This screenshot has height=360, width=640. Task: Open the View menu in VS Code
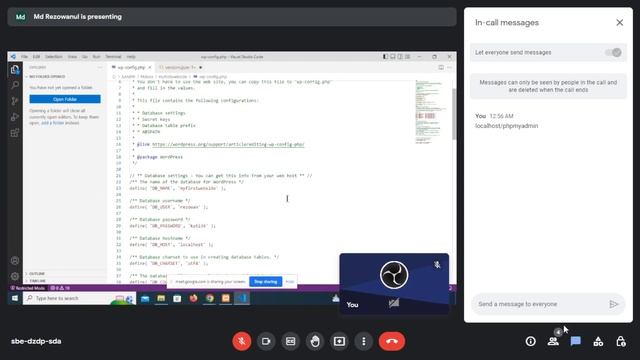pos(72,57)
